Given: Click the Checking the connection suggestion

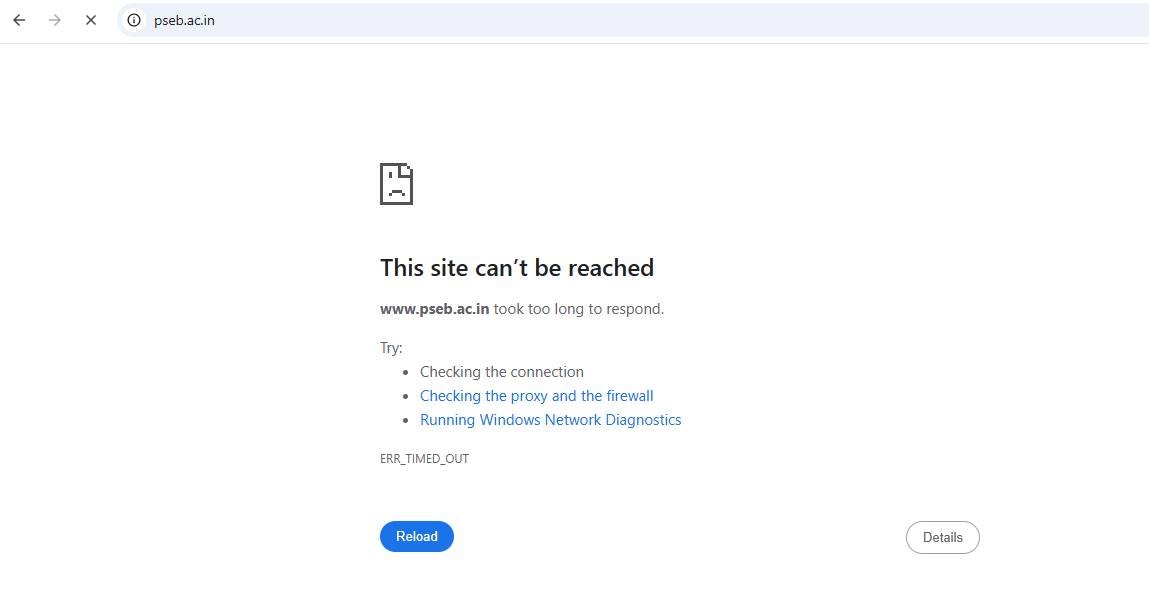Looking at the screenshot, I should 502,372.
